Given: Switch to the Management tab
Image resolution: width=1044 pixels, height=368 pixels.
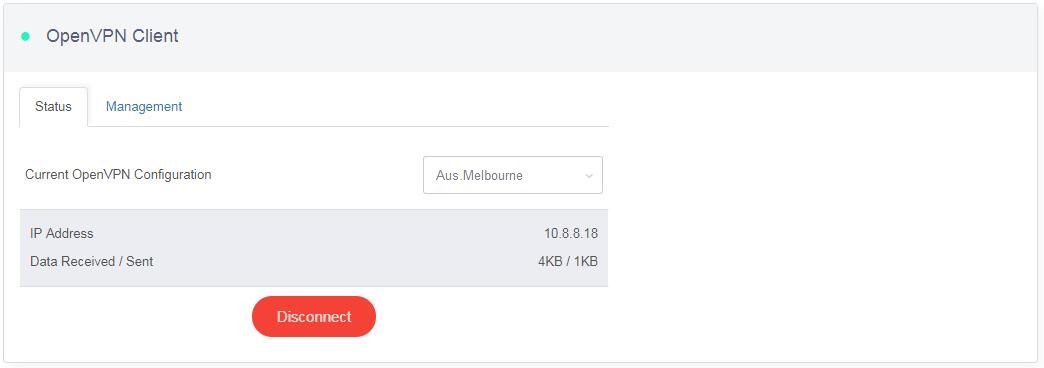Looking at the screenshot, I should [144, 106].
